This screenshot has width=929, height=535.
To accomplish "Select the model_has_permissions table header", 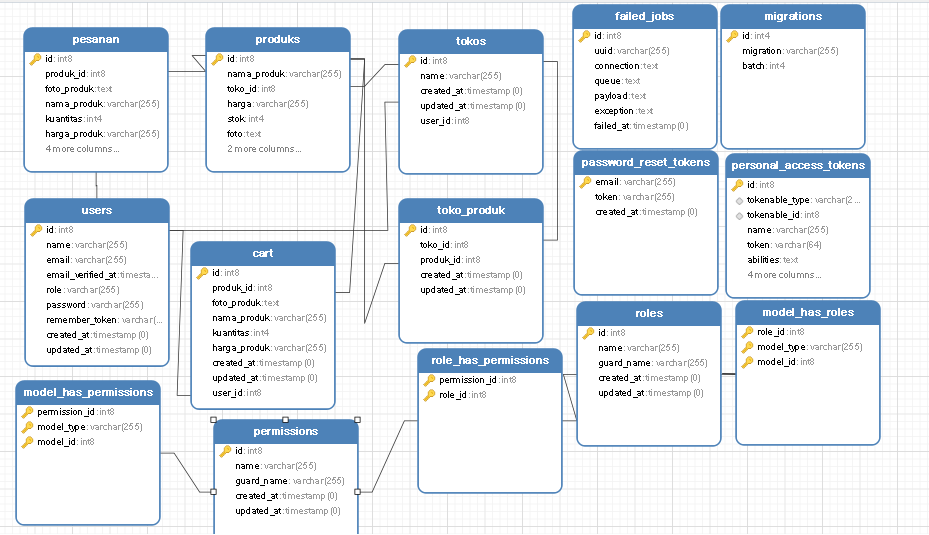I will [88, 393].
